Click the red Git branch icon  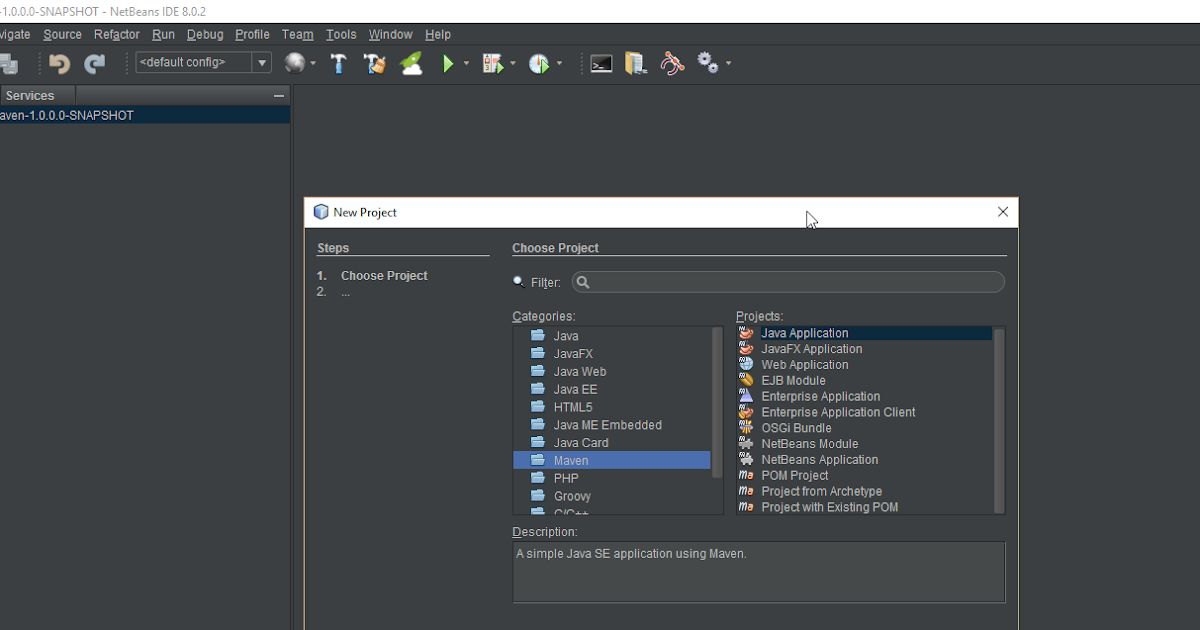tap(672, 63)
